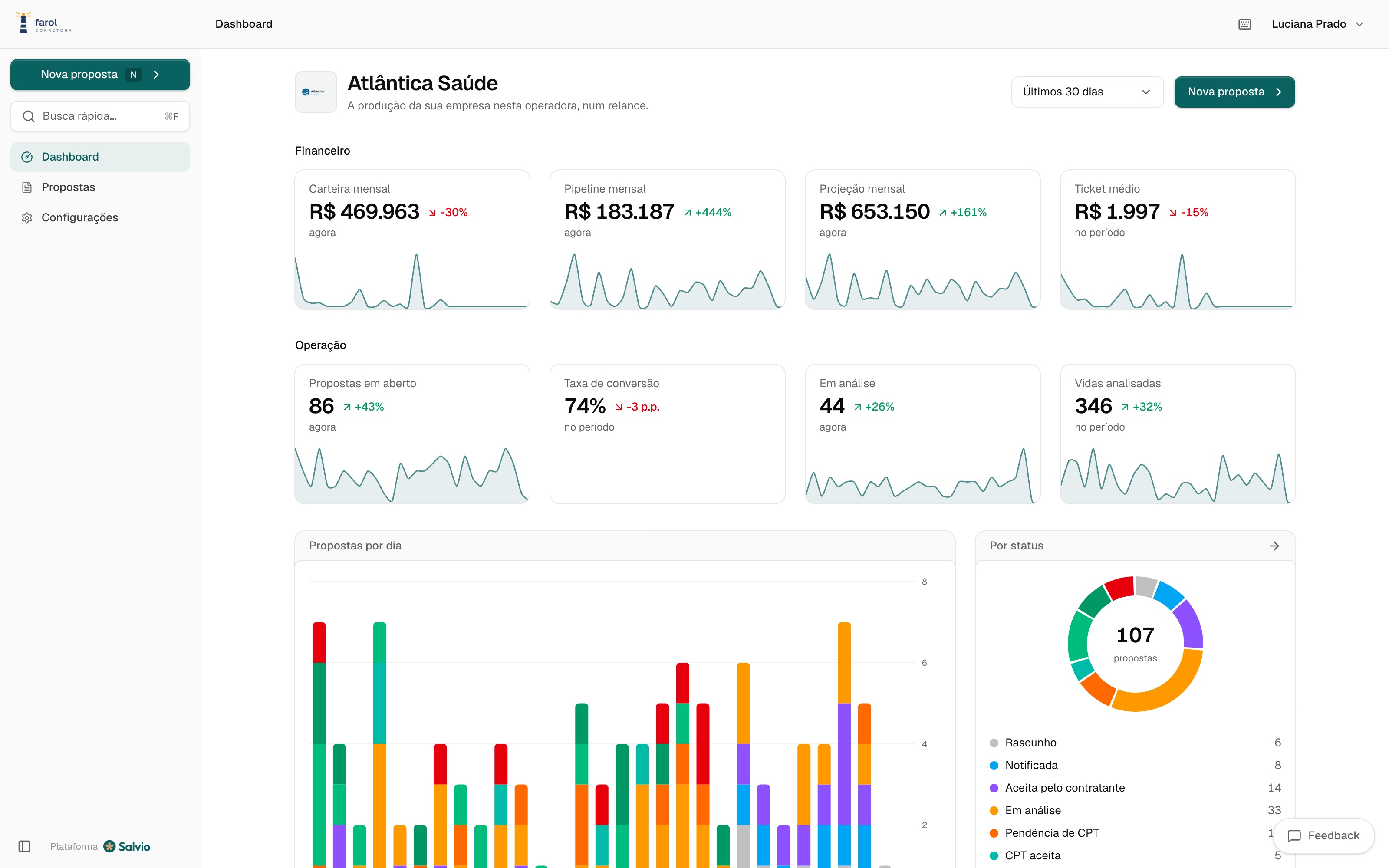Click the sidebar collapse panel icon
The image size is (1389, 868).
click(x=24, y=846)
